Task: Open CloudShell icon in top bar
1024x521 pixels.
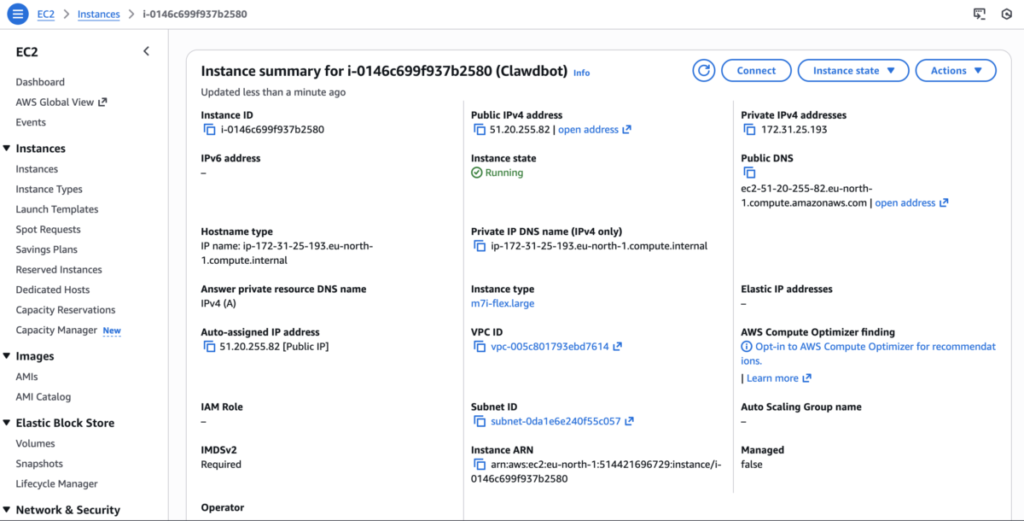Action: click(979, 14)
